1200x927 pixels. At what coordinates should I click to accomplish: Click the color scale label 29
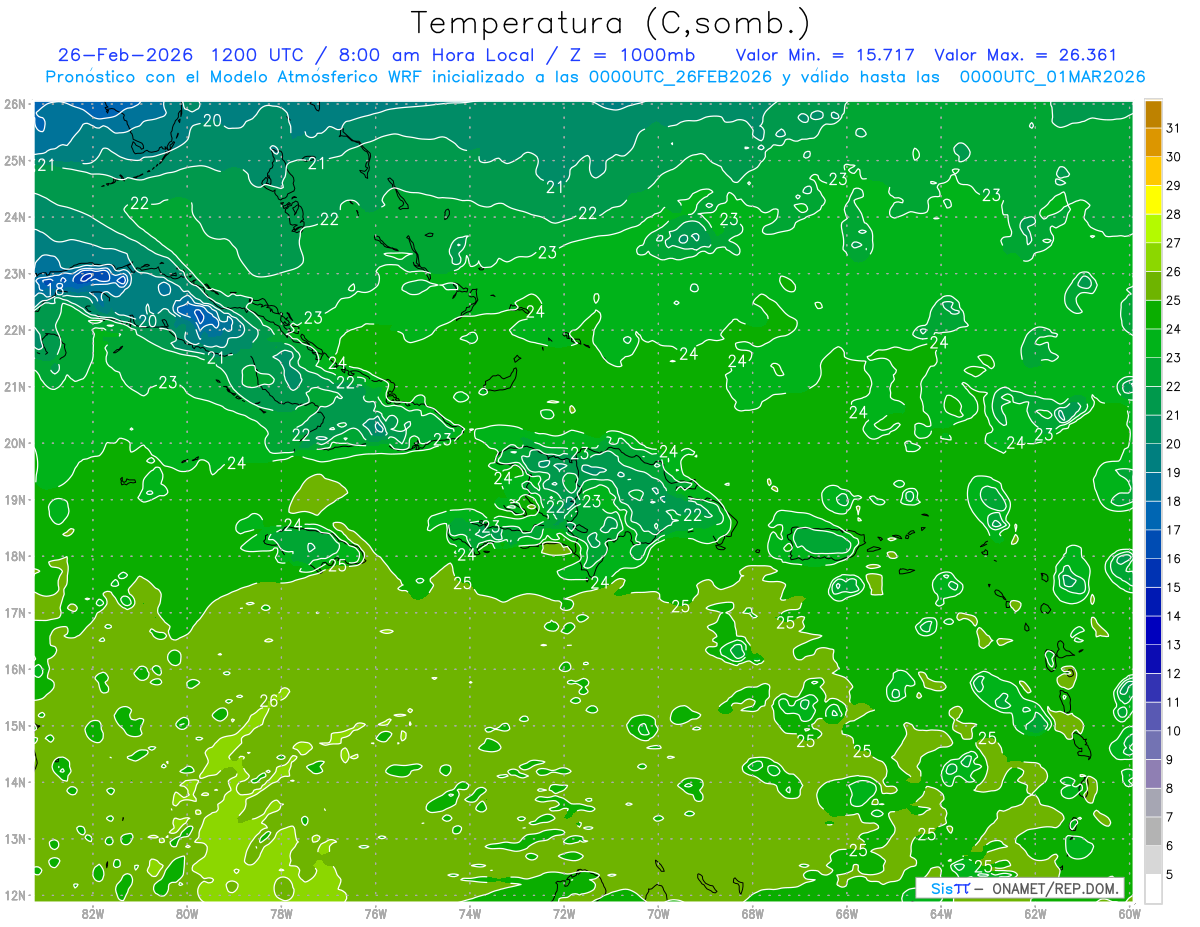(1173, 186)
